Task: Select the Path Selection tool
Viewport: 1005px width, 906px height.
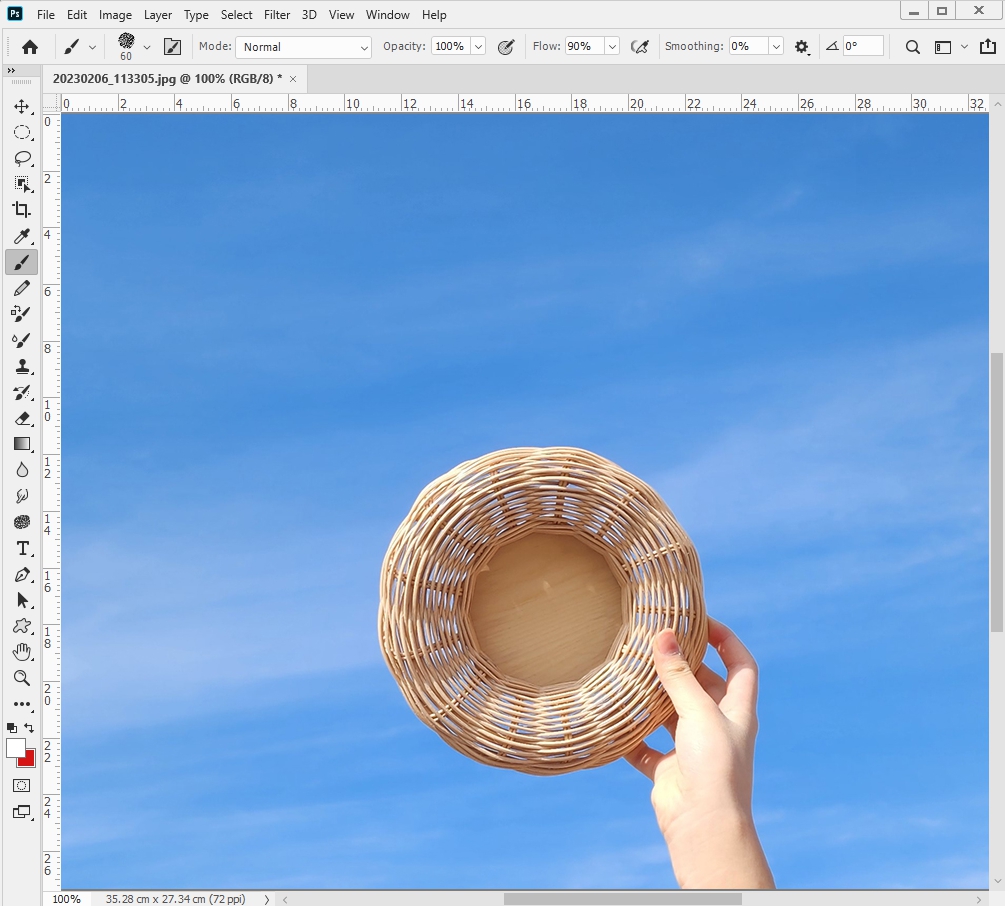Action: pyautogui.click(x=22, y=600)
